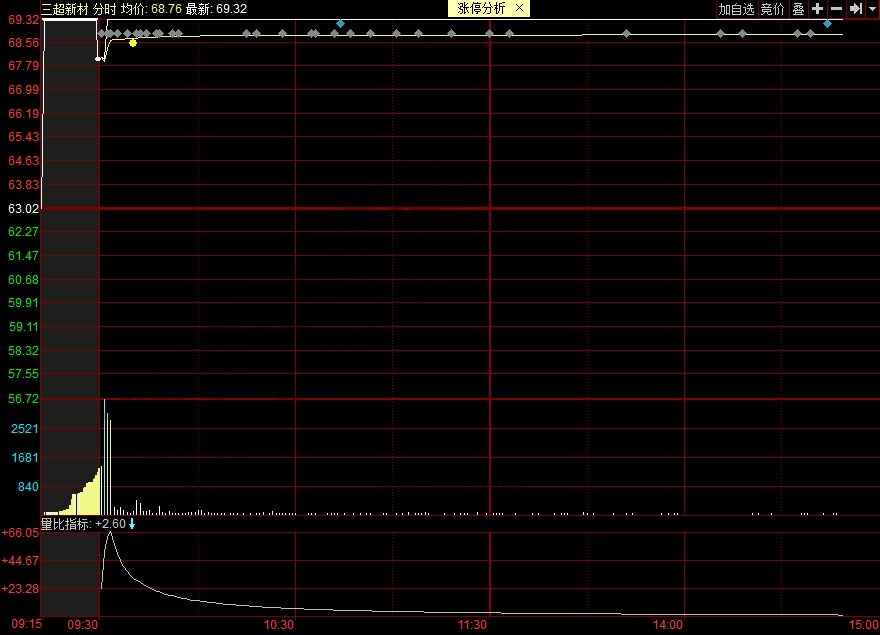Select the 涨停分析 tab

tap(483, 9)
